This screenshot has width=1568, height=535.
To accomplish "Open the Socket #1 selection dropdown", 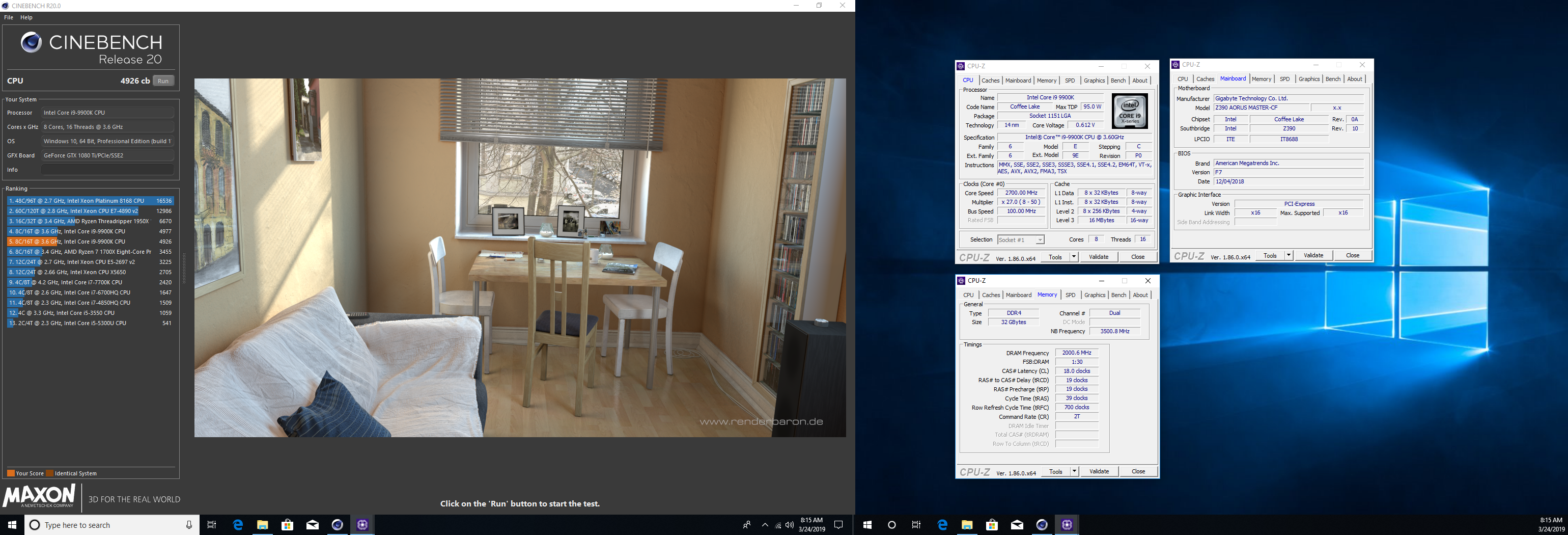I will [1021, 239].
